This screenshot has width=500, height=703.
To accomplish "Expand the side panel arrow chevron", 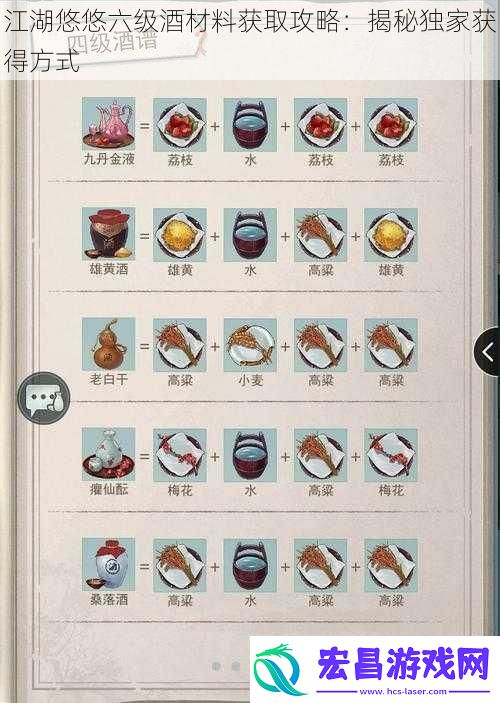I will click(488, 352).
